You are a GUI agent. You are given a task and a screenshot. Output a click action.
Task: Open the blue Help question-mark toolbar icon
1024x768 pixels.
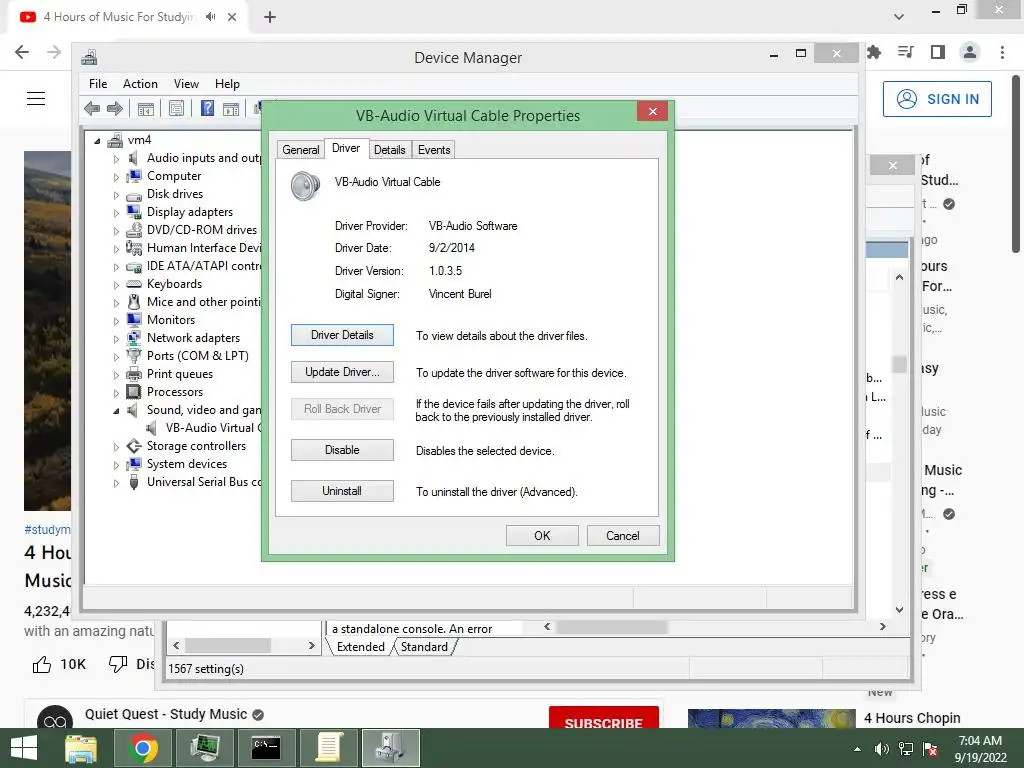click(x=207, y=108)
